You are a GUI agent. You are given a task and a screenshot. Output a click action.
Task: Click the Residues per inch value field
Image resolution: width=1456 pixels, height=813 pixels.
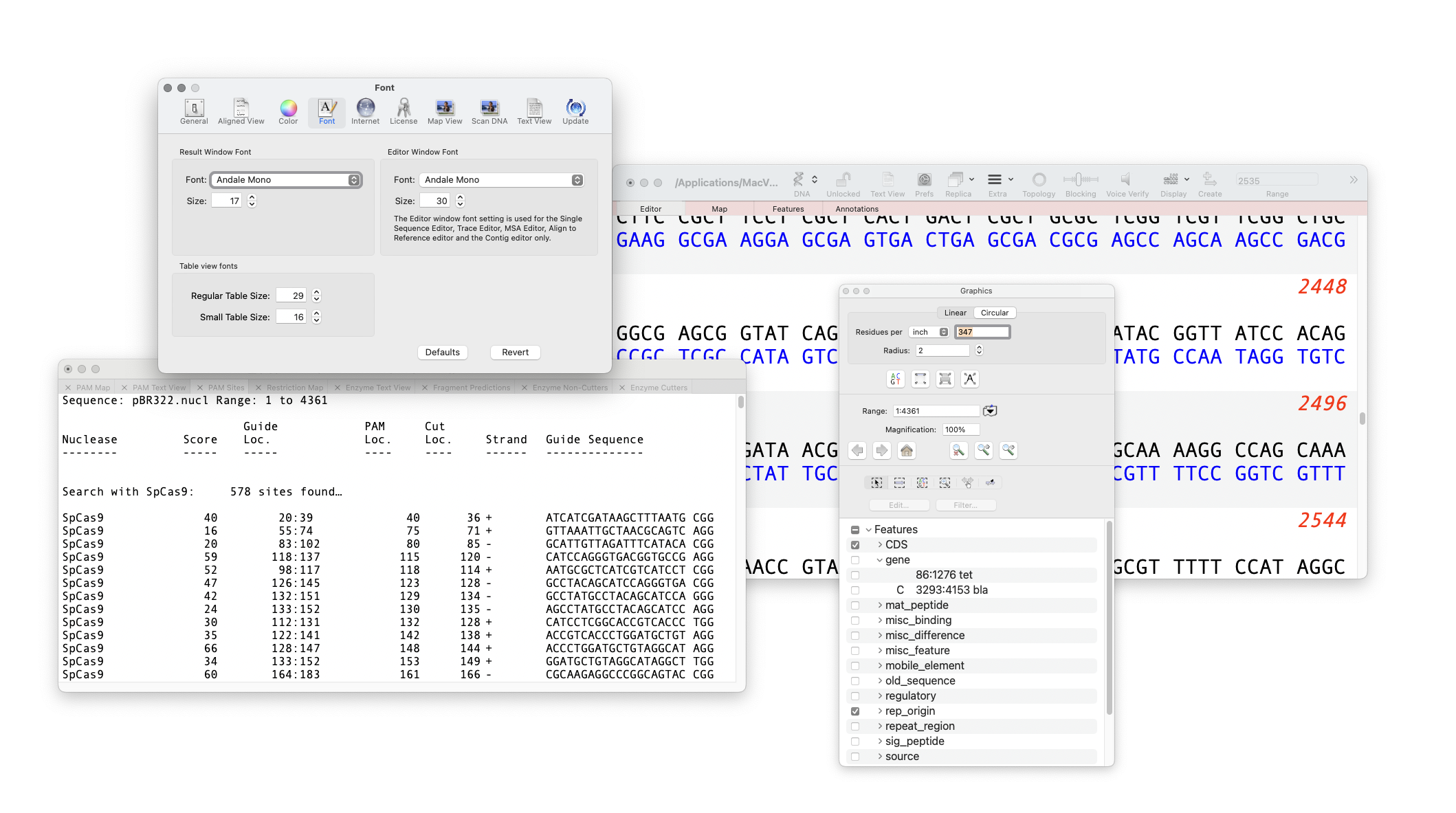tap(982, 332)
